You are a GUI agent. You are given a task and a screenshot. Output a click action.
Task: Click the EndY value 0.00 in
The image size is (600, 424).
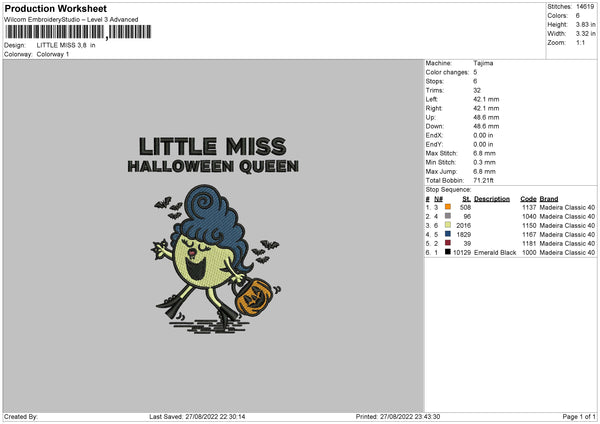click(x=483, y=144)
